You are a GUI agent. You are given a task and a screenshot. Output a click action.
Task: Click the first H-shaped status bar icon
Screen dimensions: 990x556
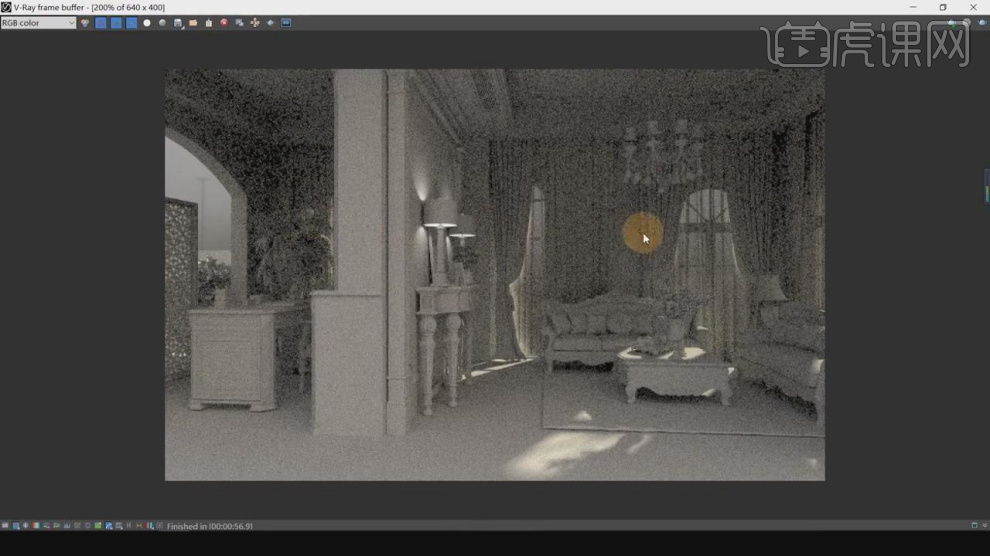(129, 526)
